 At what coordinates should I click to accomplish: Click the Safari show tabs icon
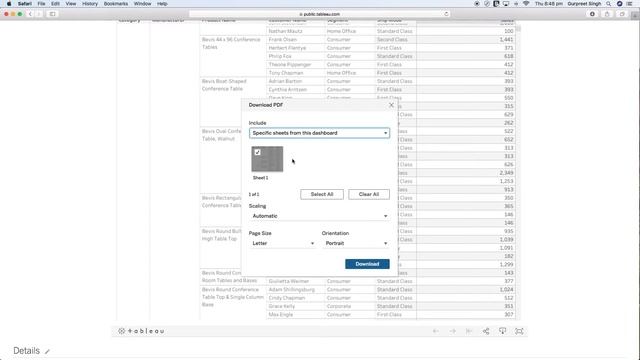622,14
